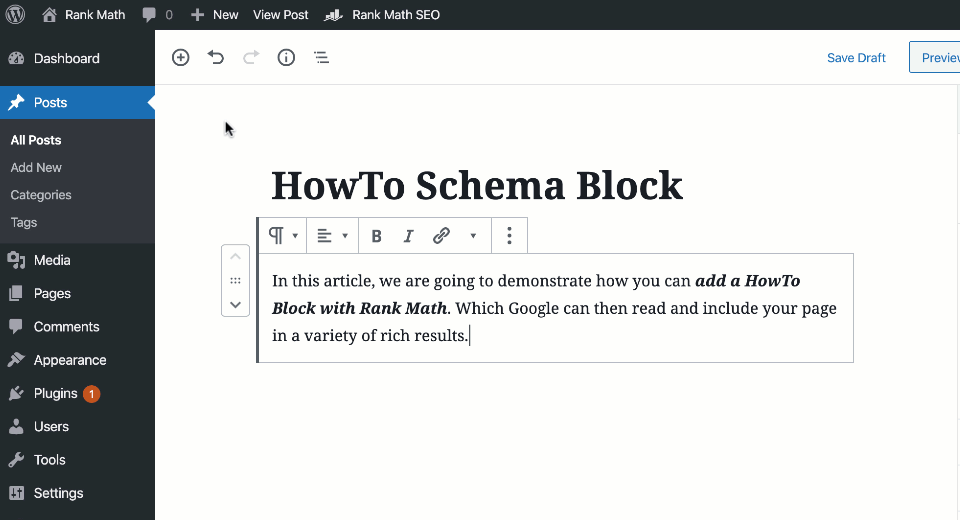Open Tags under Posts
The height and width of the screenshot is (520, 960).
(x=24, y=222)
